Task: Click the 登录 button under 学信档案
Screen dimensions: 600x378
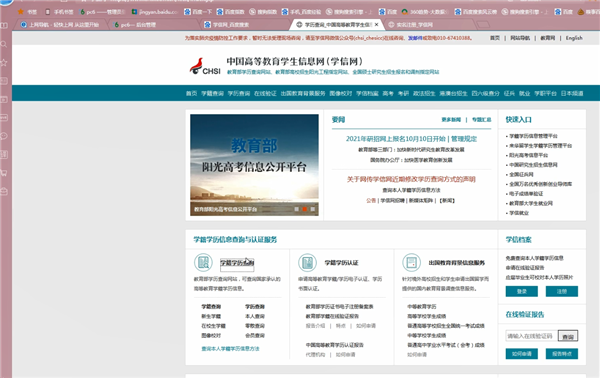Action: click(522, 291)
